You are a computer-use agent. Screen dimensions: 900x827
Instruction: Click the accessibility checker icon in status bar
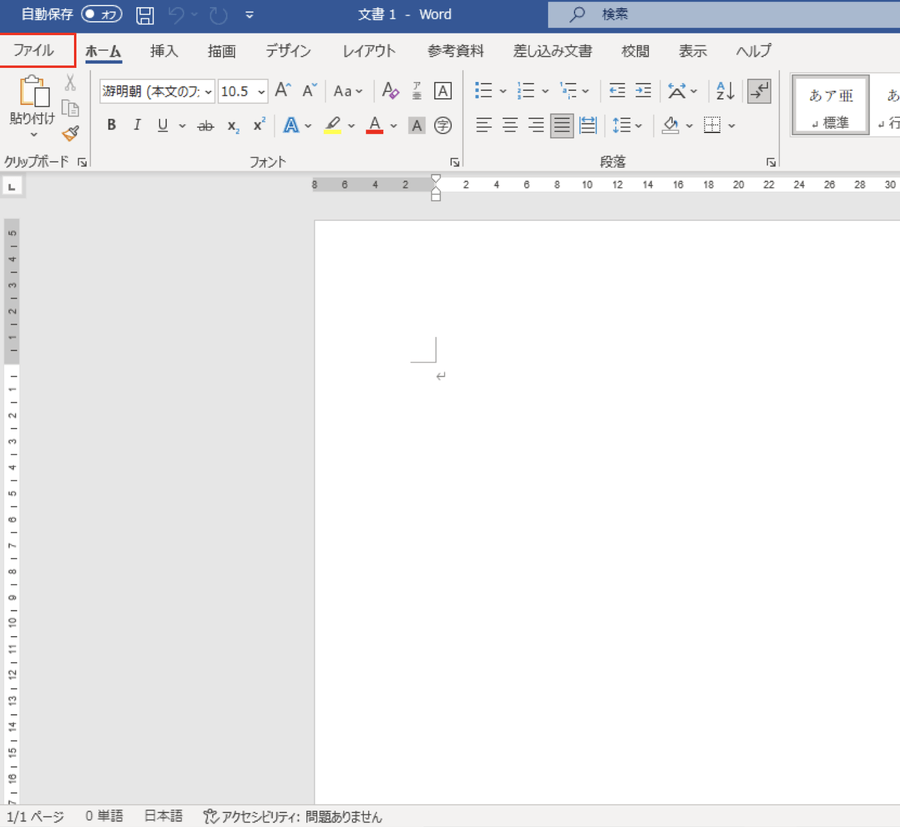click(x=211, y=816)
